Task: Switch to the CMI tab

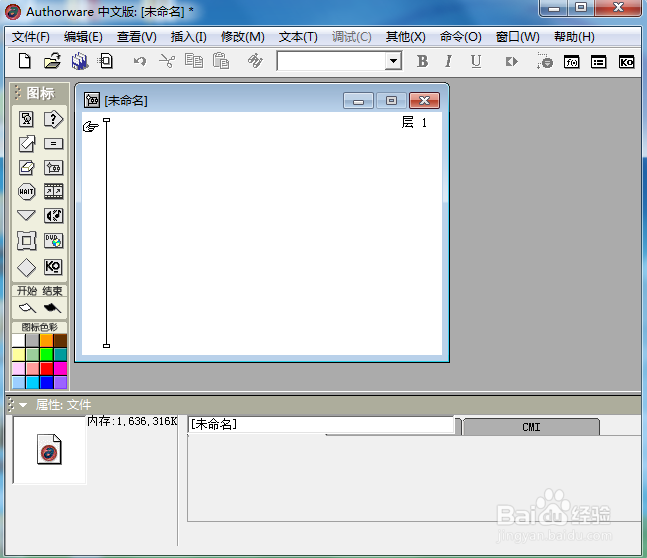Action: [x=531, y=427]
